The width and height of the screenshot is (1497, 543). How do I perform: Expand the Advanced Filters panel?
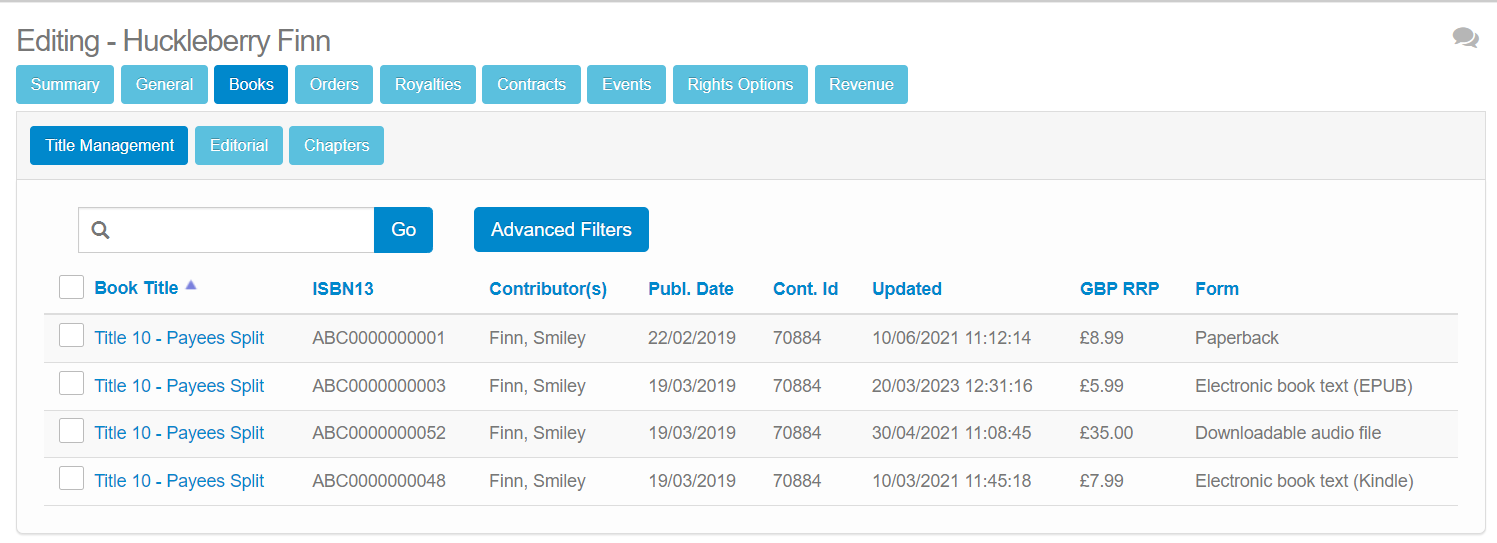pos(561,230)
